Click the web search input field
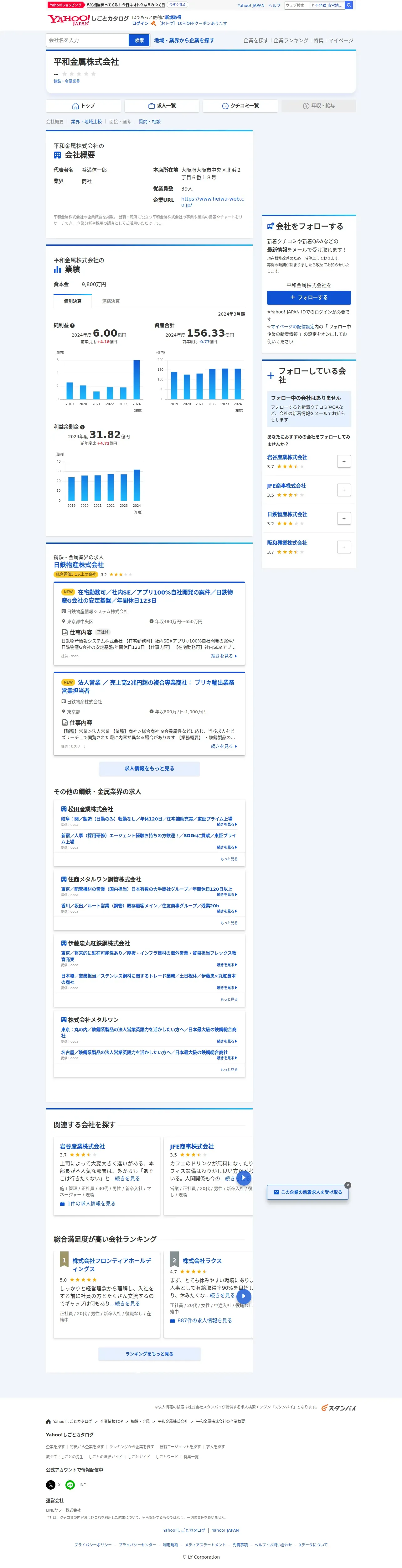Viewport: 402px width, 1568px height. 297,5
